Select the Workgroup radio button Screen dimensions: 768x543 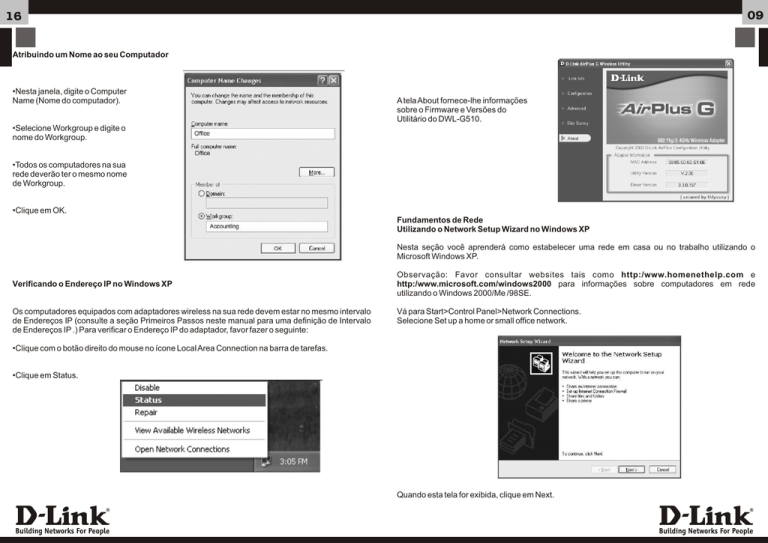(202, 214)
